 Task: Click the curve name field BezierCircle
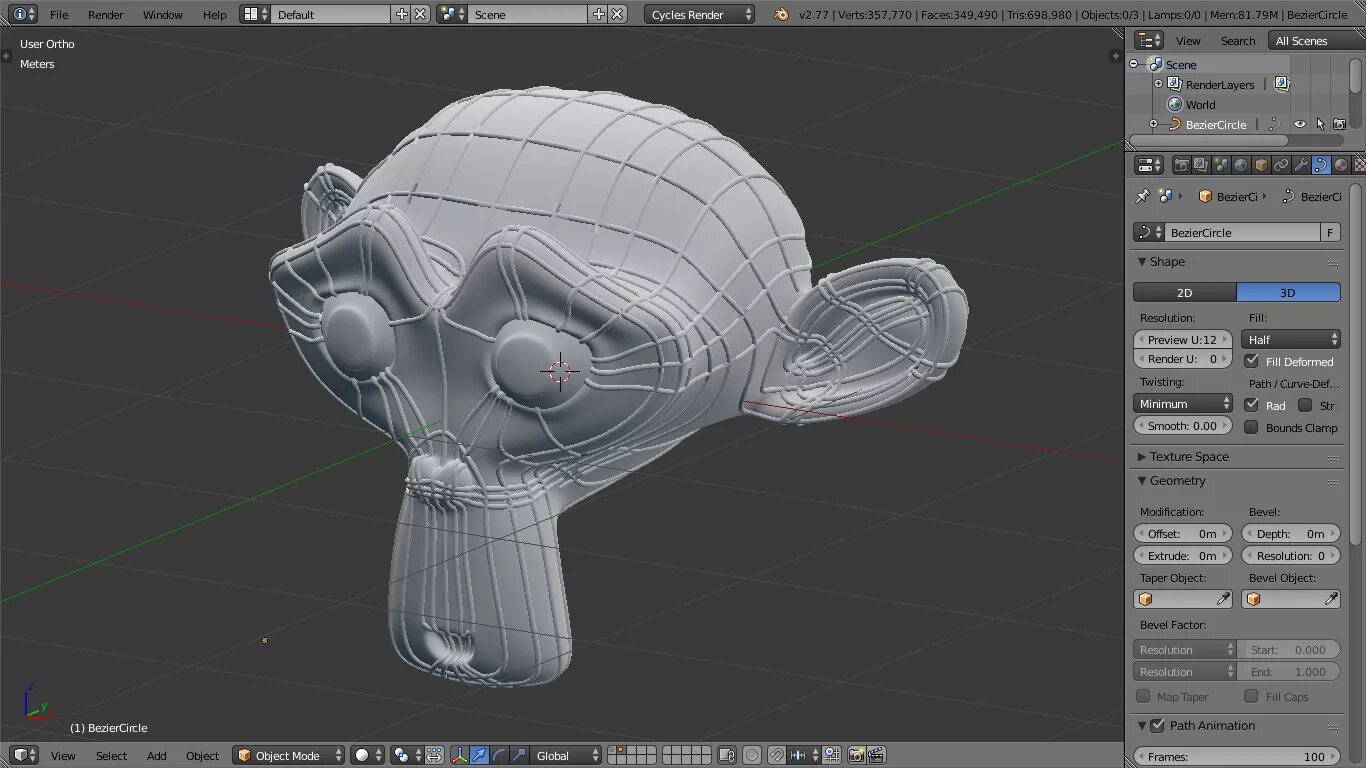(1243, 232)
